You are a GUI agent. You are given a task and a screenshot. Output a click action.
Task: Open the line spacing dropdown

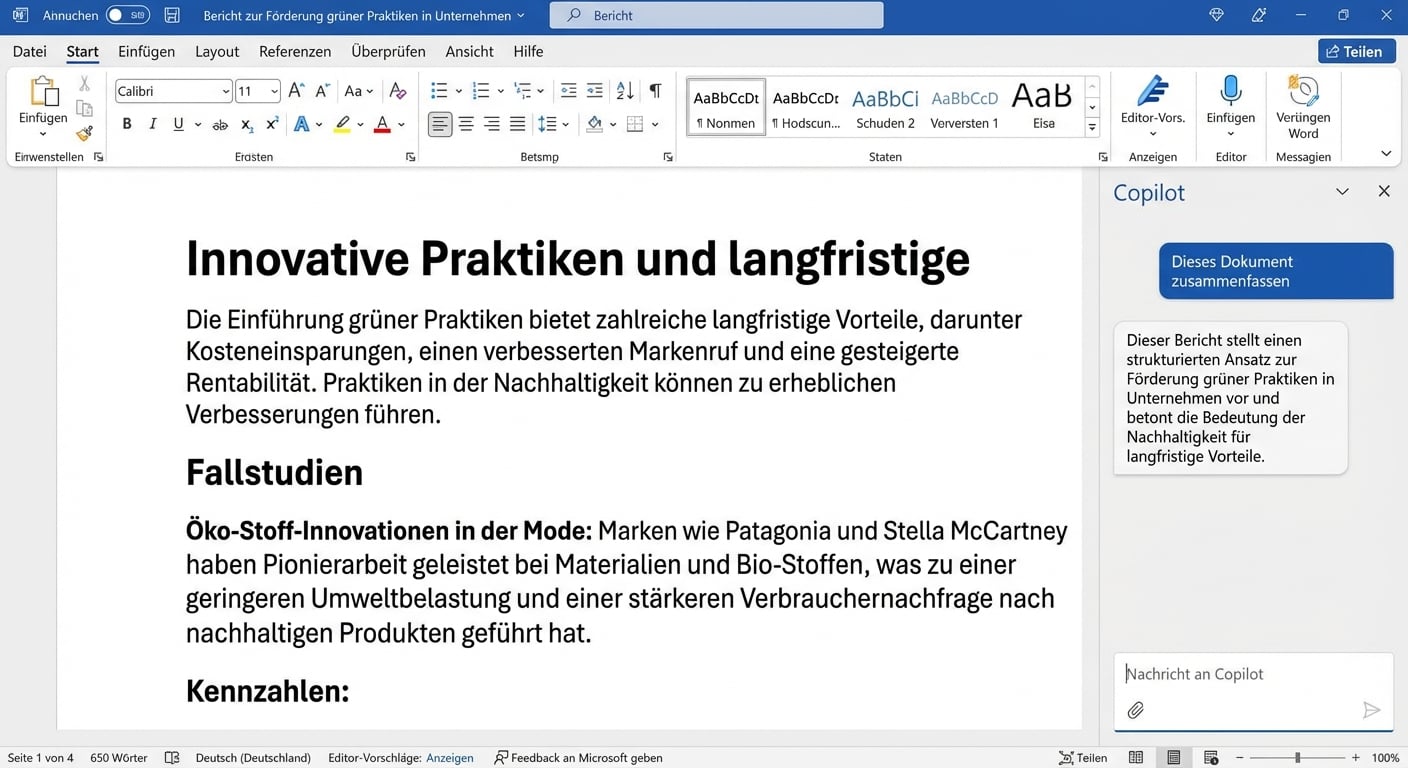click(x=563, y=124)
